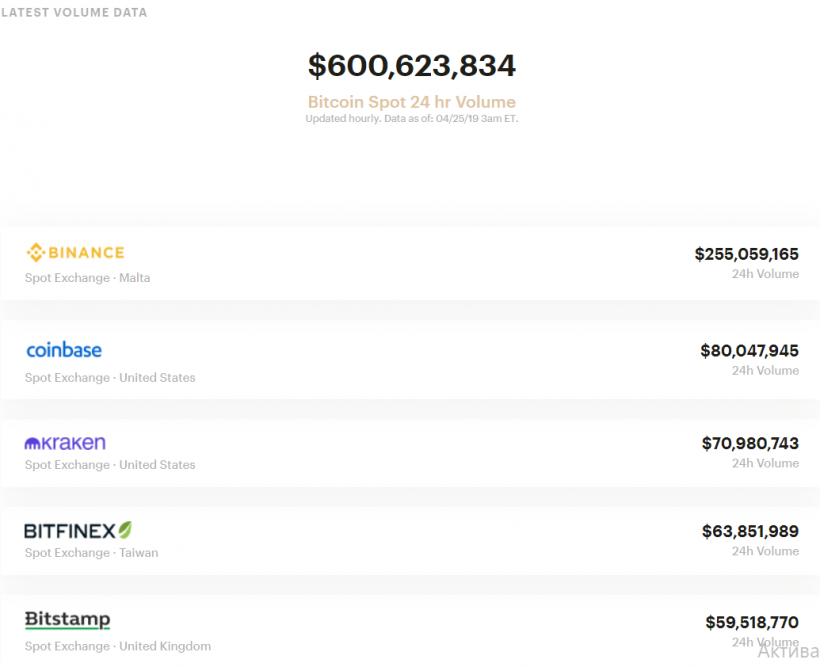Click the Coinbase logo
The image size is (820, 667).
coord(64,350)
